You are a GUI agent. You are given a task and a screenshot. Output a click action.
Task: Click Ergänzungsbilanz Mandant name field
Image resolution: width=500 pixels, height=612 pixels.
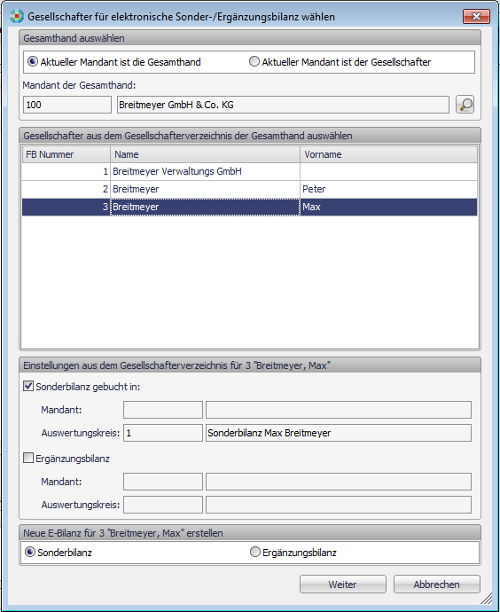338,482
